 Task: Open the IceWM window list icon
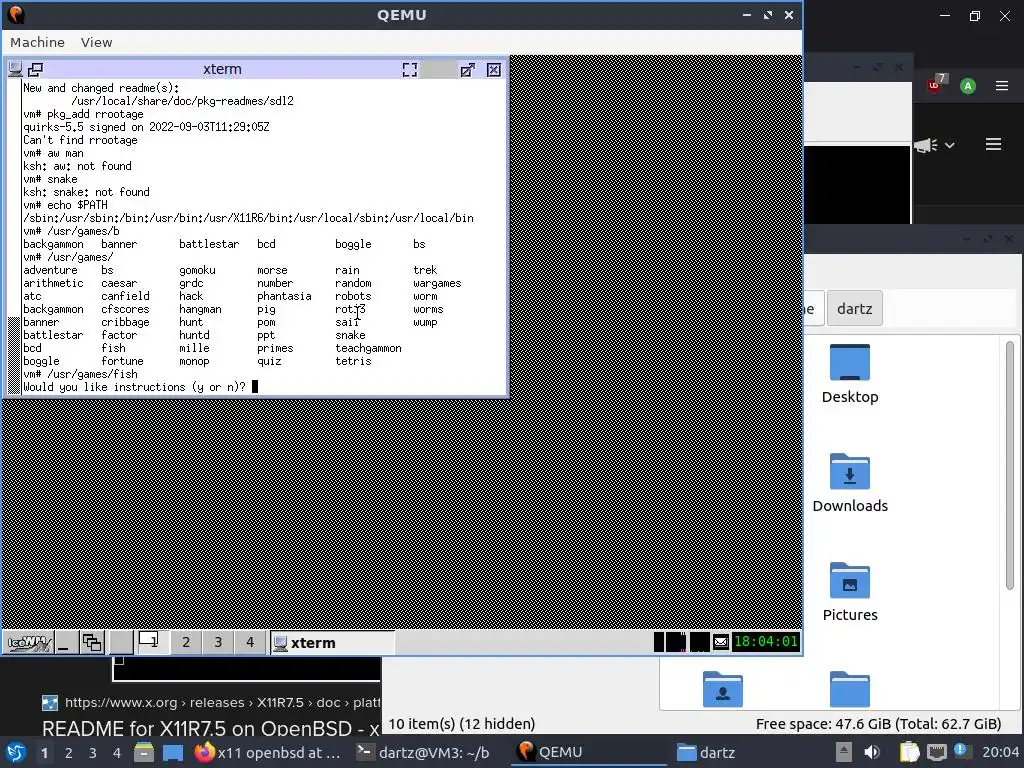pos(92,643)
